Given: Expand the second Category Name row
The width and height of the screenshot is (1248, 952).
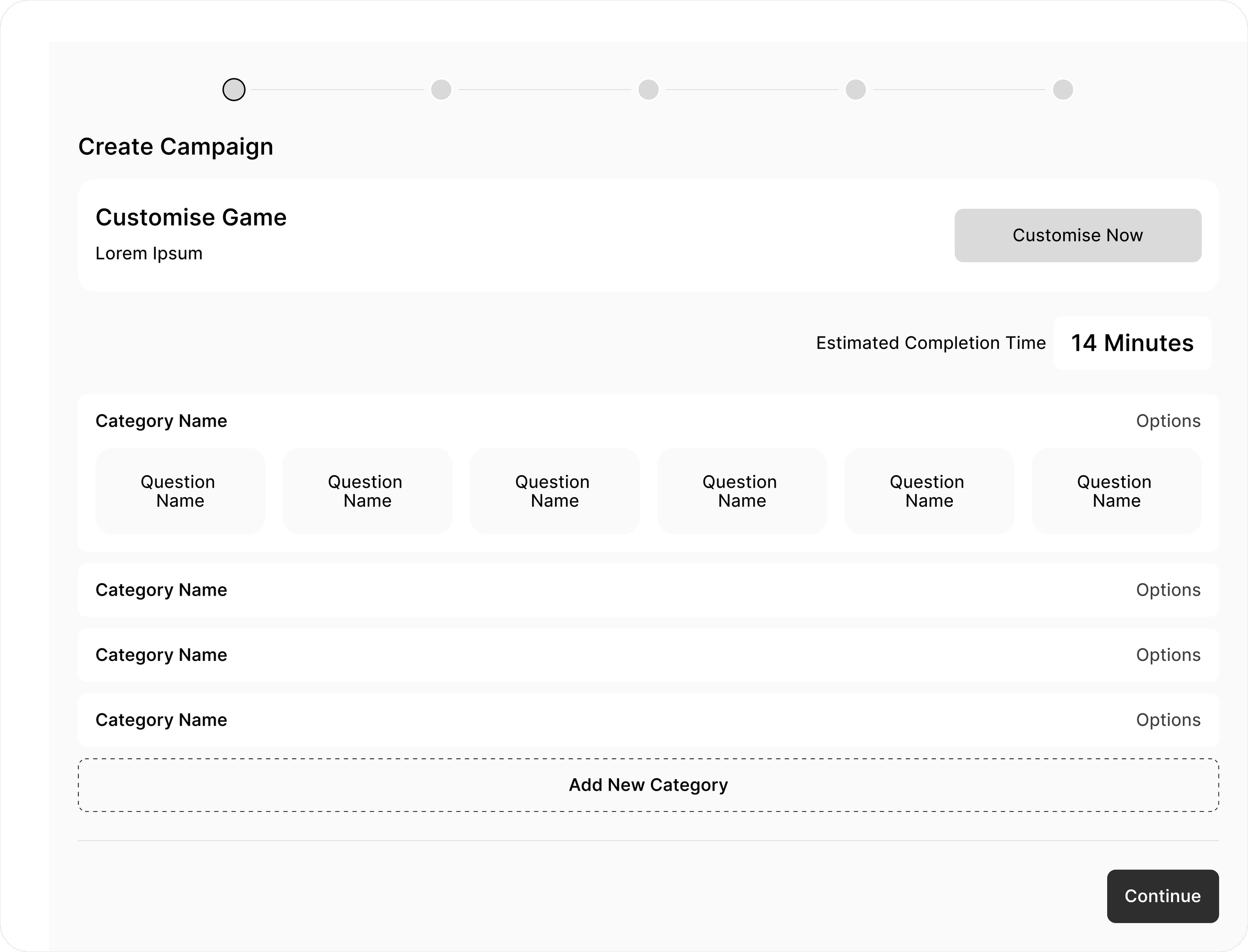Looking at the screenshot, I should coord(648,590).
